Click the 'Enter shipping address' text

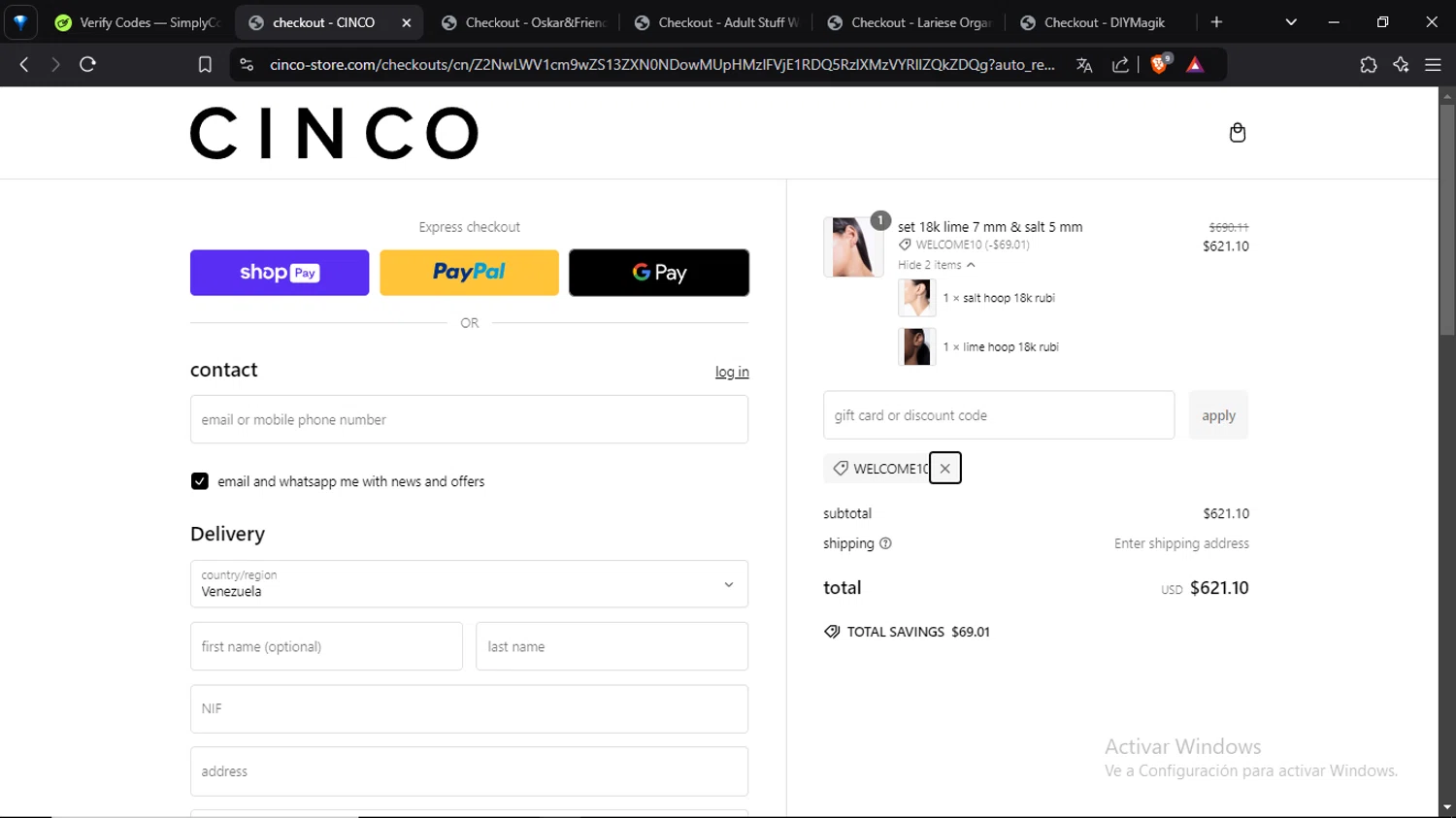[x=1181, y=543]
